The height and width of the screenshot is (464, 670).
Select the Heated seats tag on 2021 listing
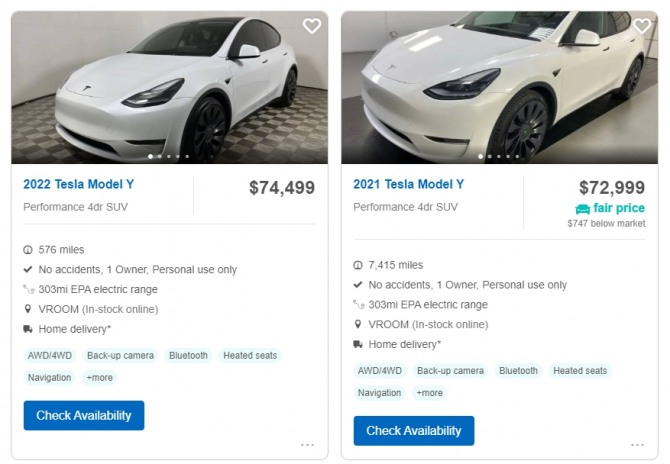[580, 371]
